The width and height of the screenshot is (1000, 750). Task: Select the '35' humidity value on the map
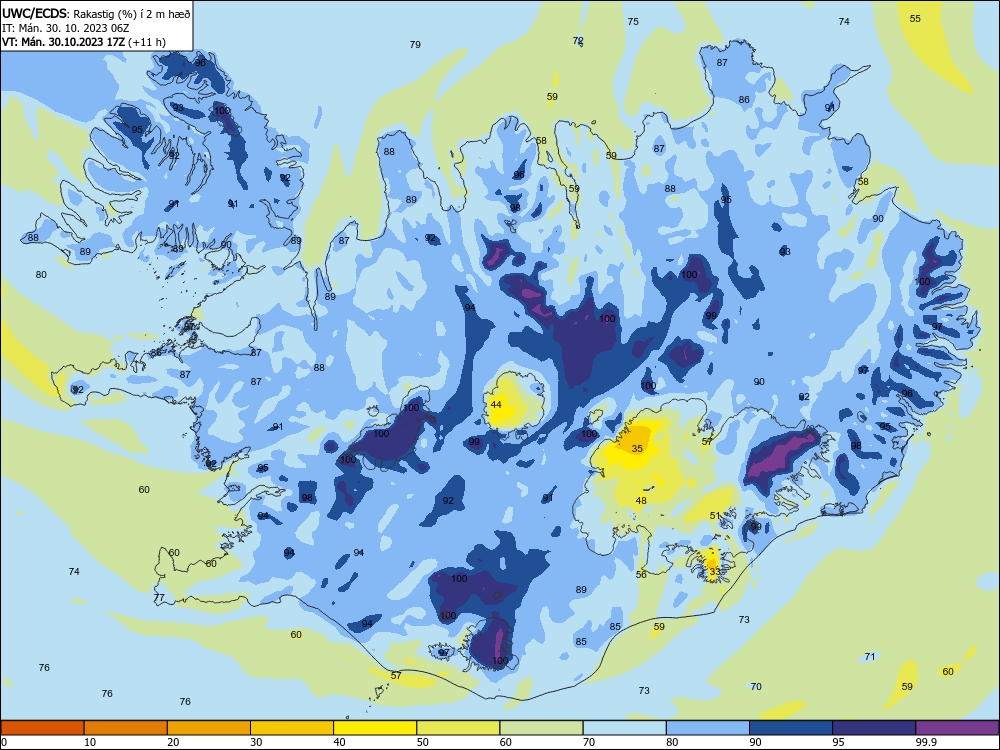pyautogui.click(x=637, y=448)
